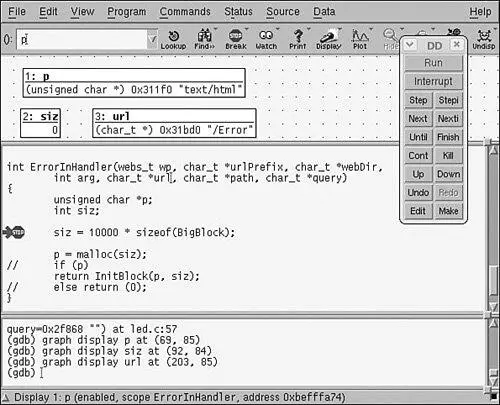Toggle breakpoint stop sign at siz line

pos(14,232)
